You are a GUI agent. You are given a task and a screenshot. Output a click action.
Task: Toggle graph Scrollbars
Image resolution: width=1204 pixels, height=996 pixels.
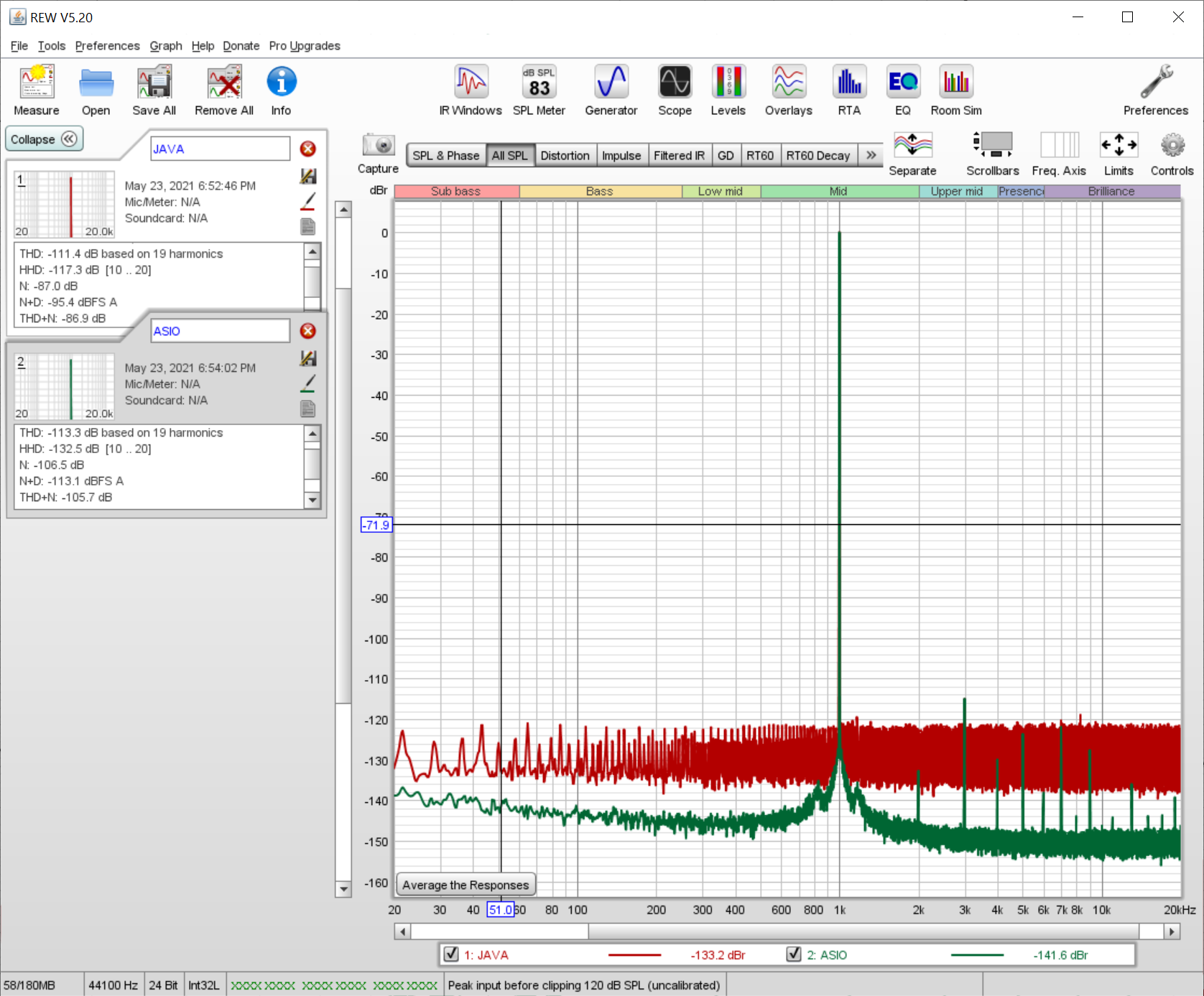pos(993,154)
